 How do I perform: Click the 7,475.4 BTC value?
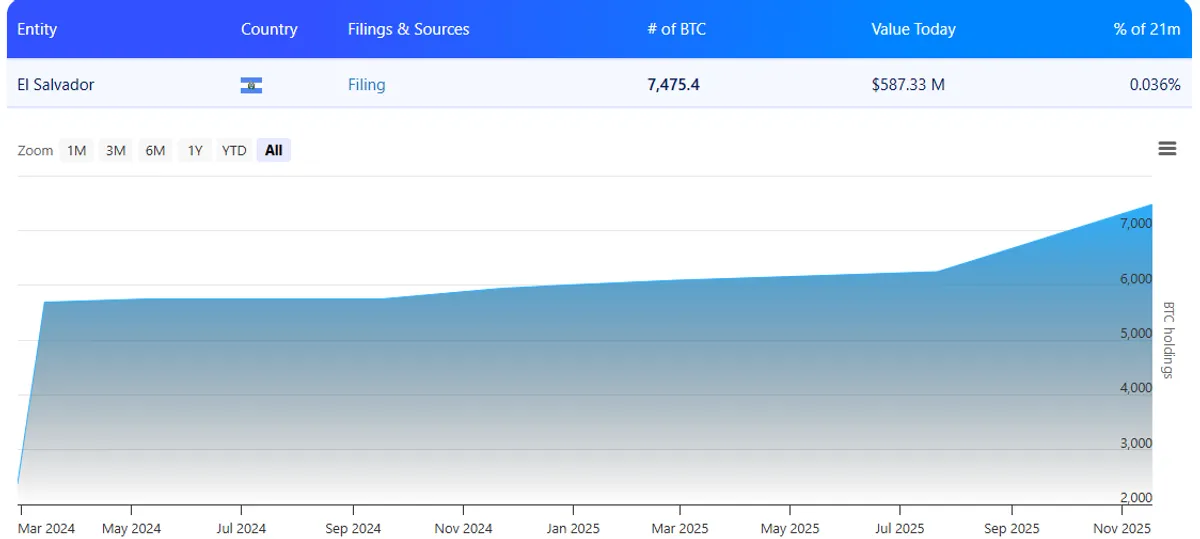pyautogui.click(x=674, y=85)
